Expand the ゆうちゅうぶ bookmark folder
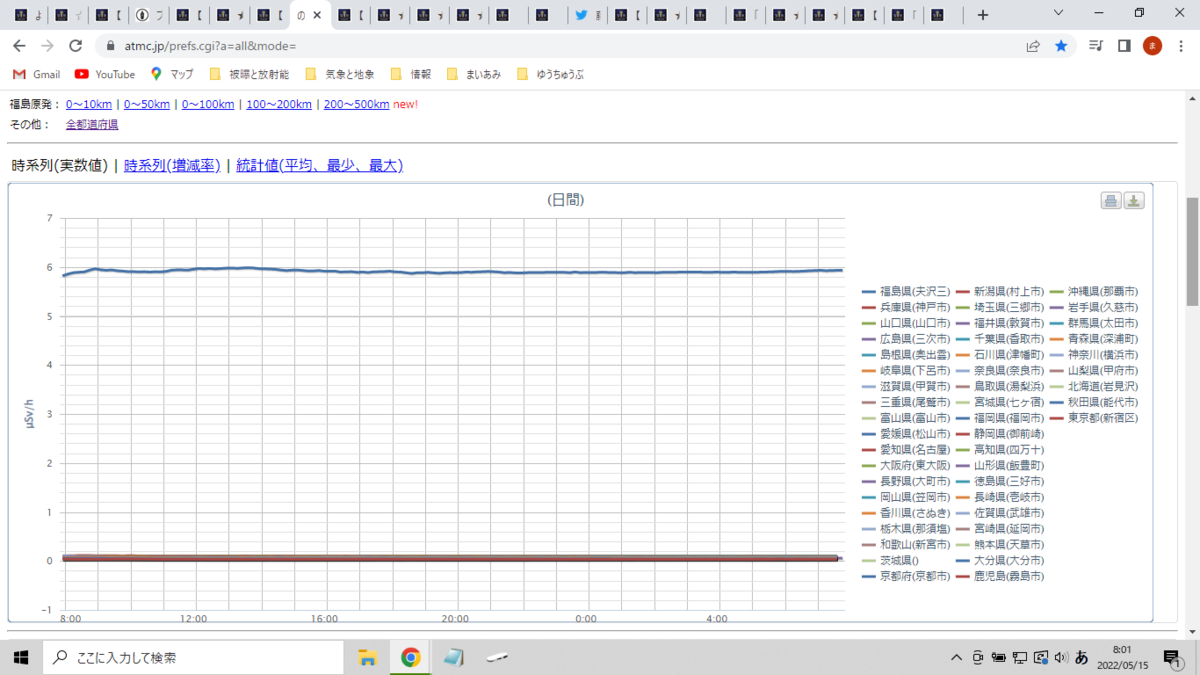 tap(551, 74)
